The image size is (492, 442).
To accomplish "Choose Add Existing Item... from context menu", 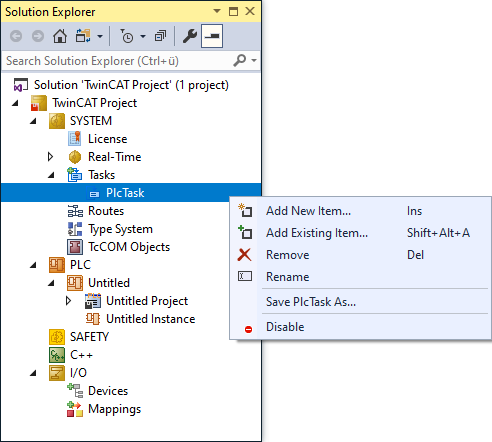I will (x=360, y=233).
